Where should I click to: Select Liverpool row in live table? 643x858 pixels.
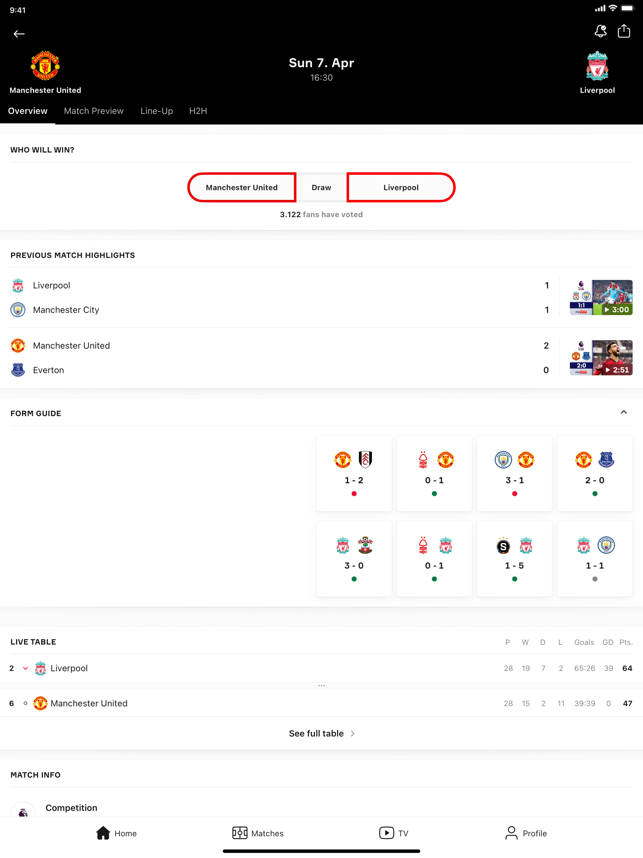(321, 668)
